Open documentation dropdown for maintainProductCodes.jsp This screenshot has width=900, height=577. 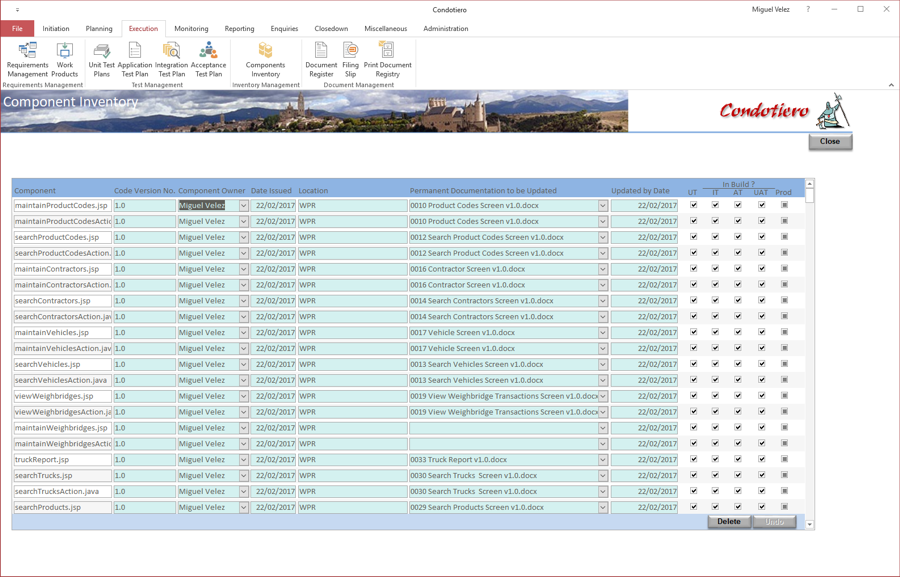click(x=603, y=206)
